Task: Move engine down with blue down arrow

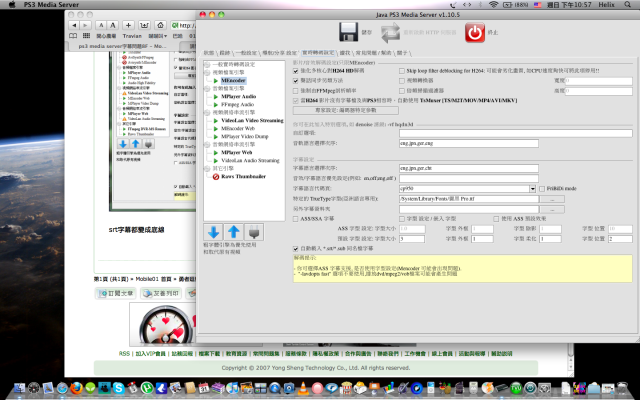Action: point(213,232)
